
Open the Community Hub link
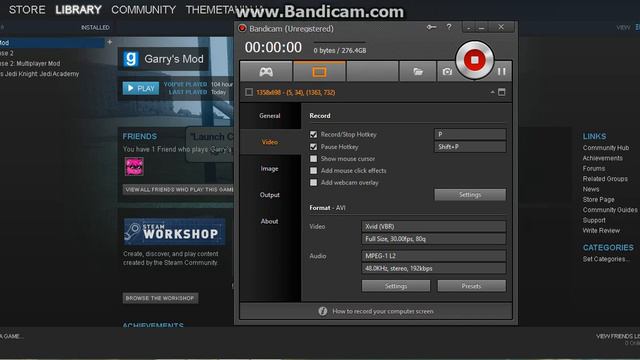pos(606,148)
